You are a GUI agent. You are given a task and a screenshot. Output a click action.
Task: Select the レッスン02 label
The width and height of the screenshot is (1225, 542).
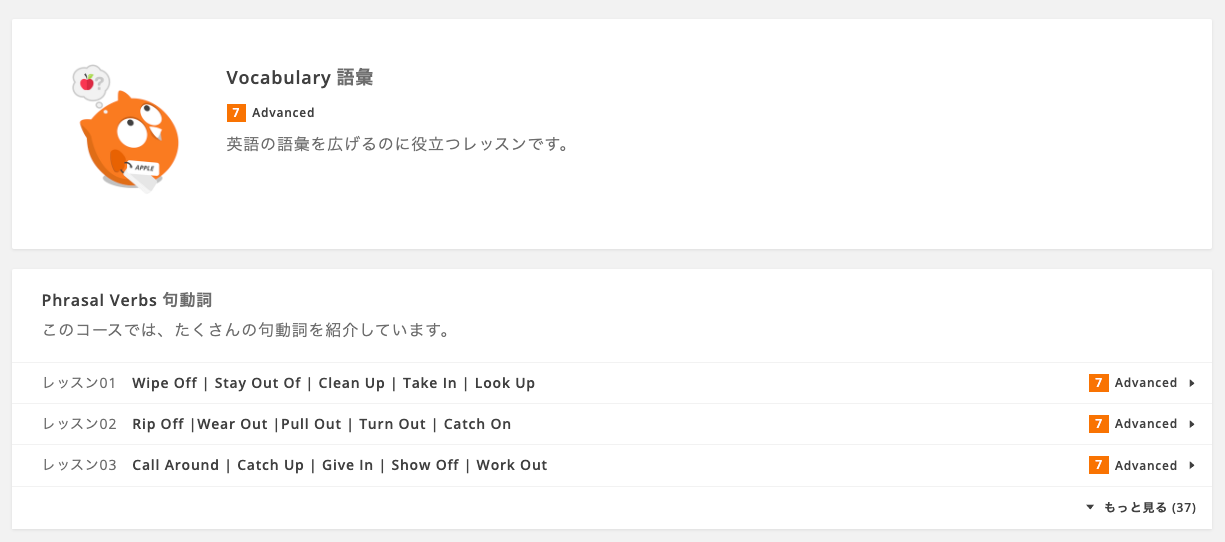pos(80,424)
